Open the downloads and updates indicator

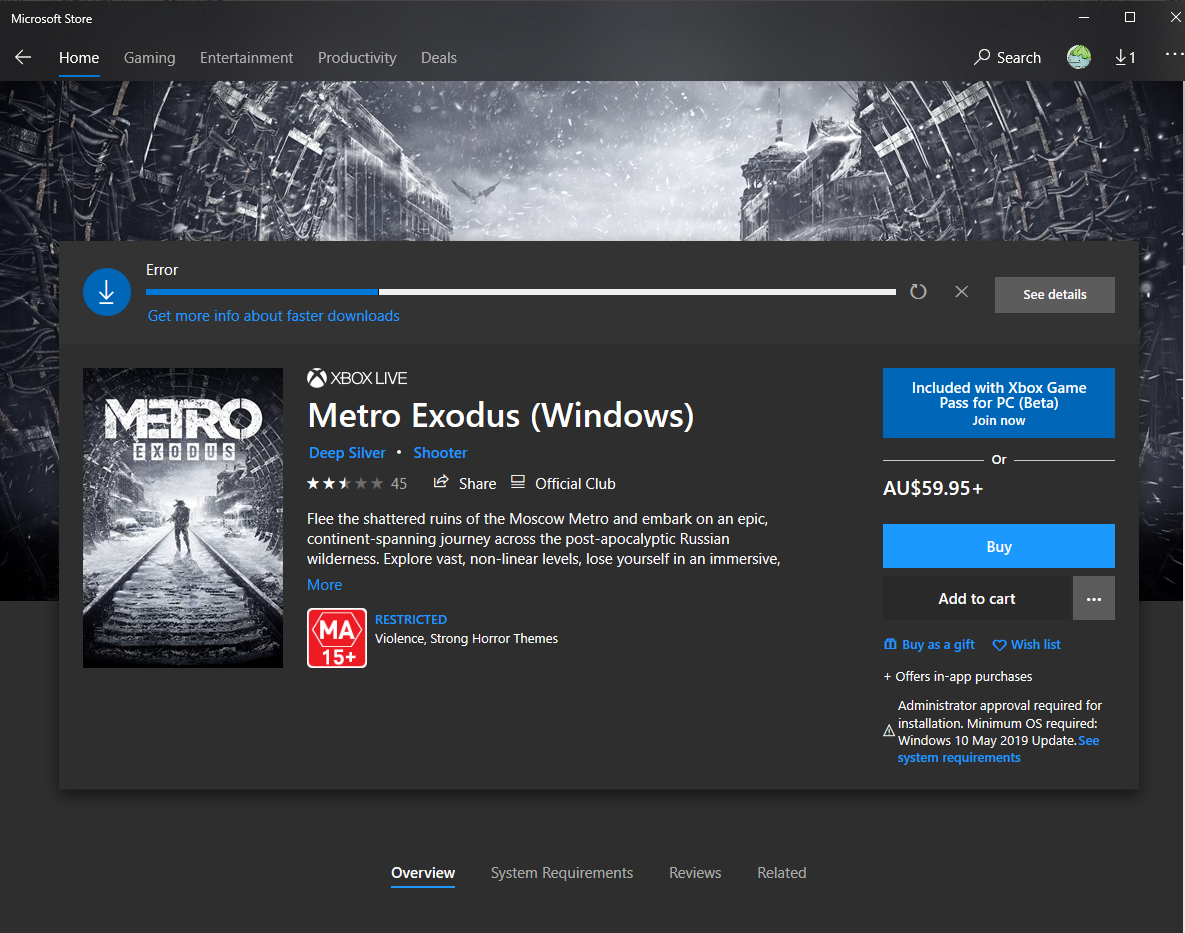[1125, 57]
